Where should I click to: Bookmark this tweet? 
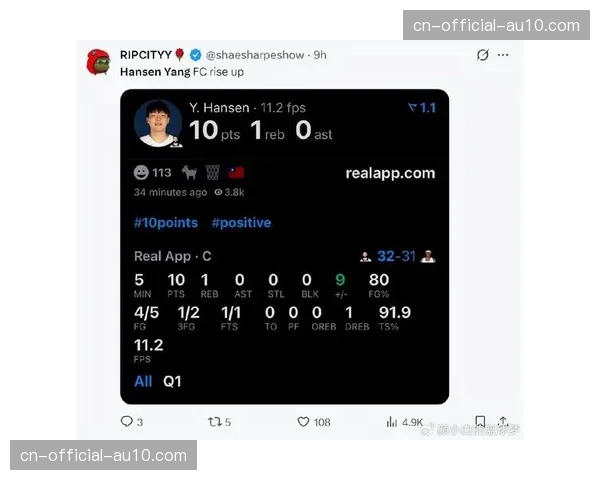tap(480, 421)
